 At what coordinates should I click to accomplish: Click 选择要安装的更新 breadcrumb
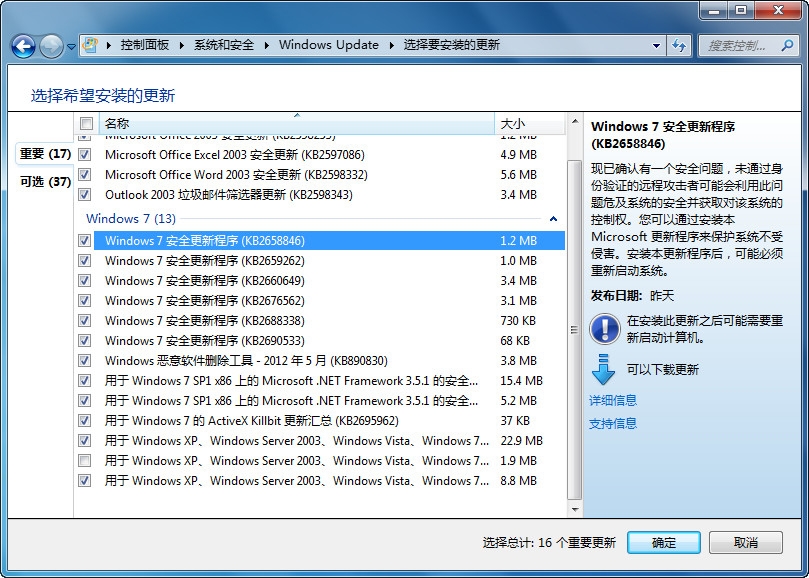451,45
